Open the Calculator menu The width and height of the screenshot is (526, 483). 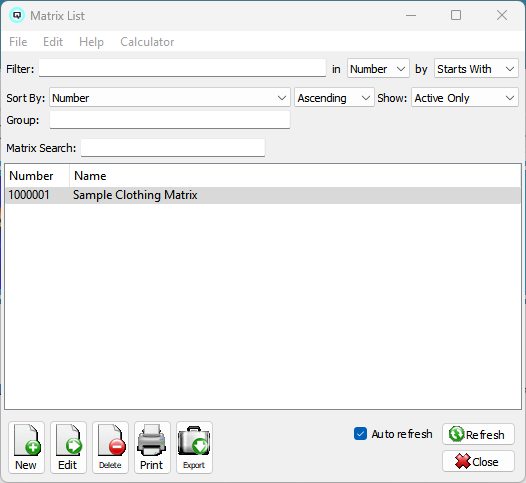tap(147, 42)
